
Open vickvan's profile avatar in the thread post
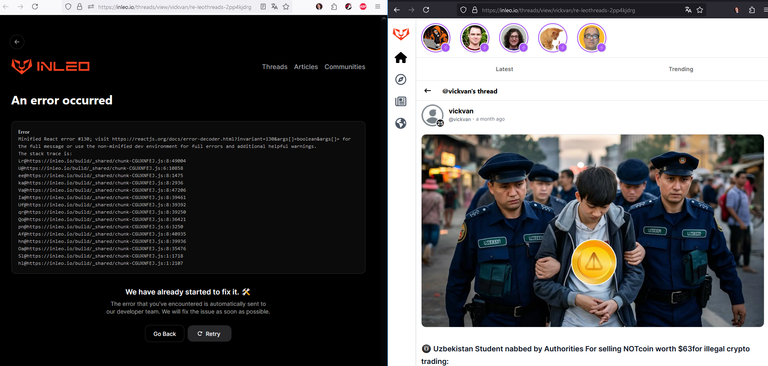[x=432, y=116]
